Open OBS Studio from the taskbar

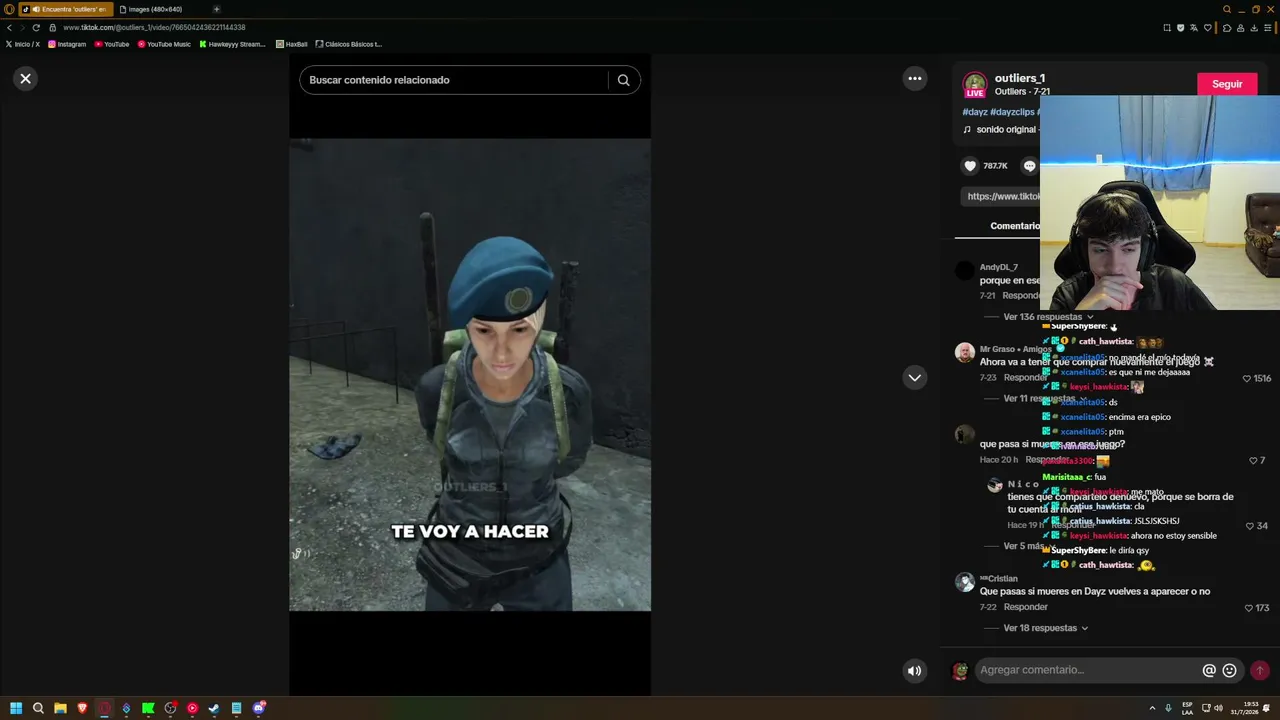click(x=170, y=708)
